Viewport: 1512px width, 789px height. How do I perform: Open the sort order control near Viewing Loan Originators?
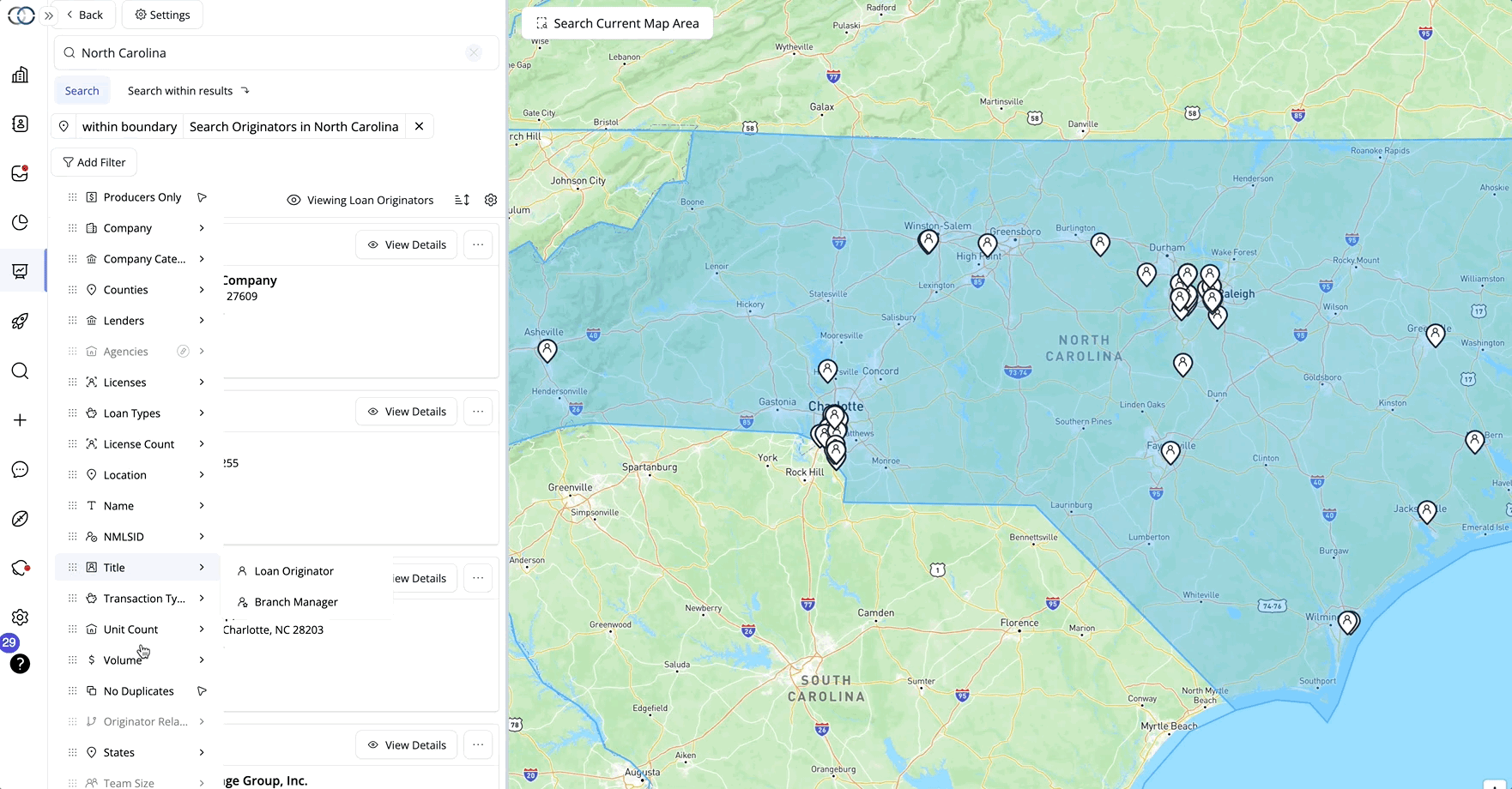click(x=461, y=199)
